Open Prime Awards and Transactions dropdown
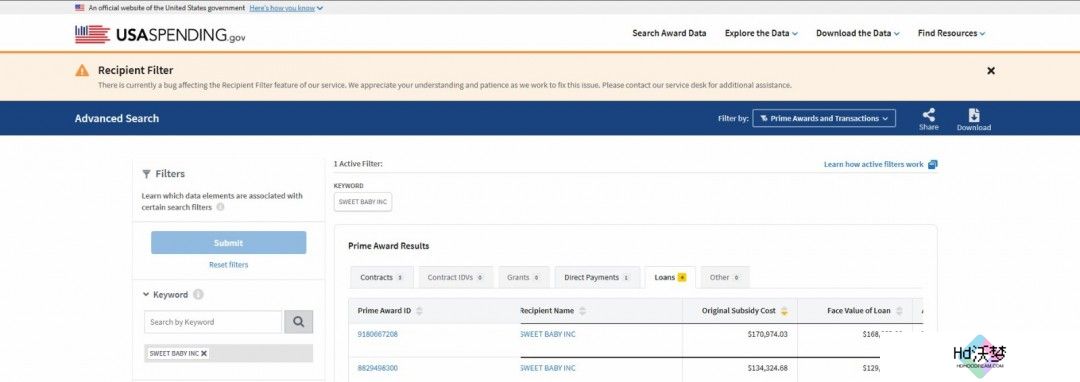The width and height of the screenshot is (1080, 382). (824, 118)
